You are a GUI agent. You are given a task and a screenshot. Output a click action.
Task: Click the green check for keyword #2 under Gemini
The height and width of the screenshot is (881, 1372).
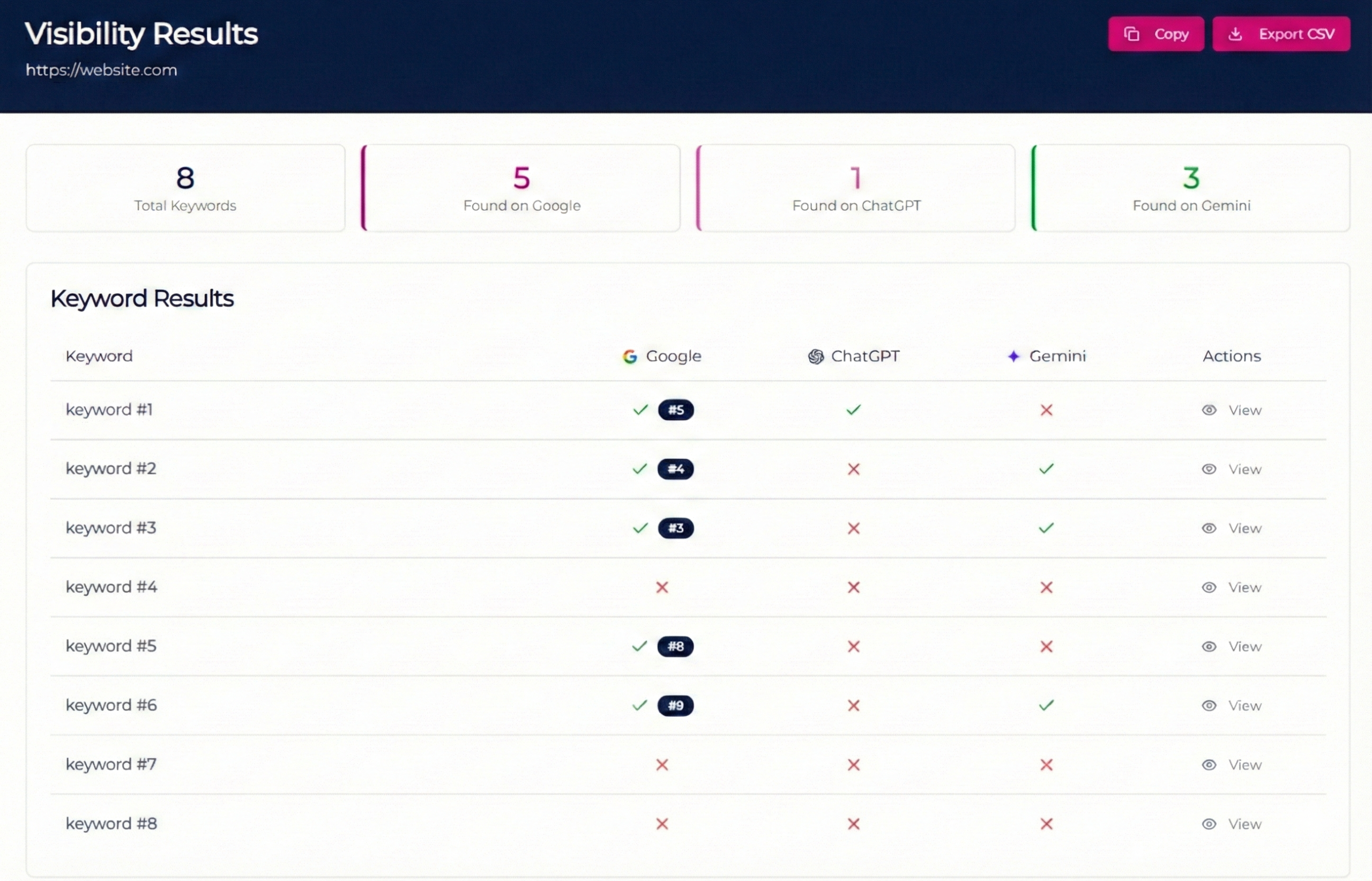click(x=1046, y=469)
